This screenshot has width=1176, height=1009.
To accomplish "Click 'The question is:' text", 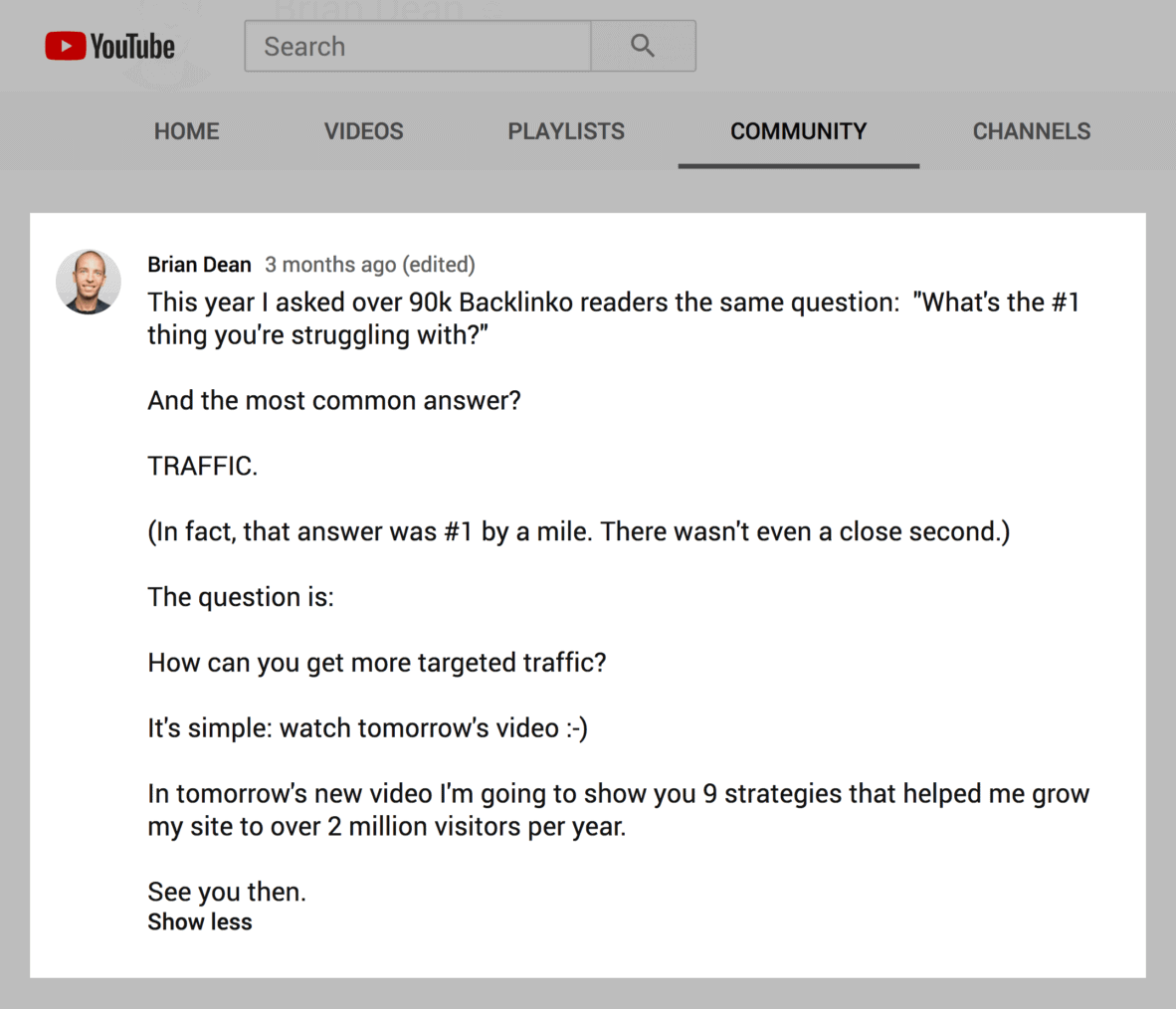I will (241, 597).
